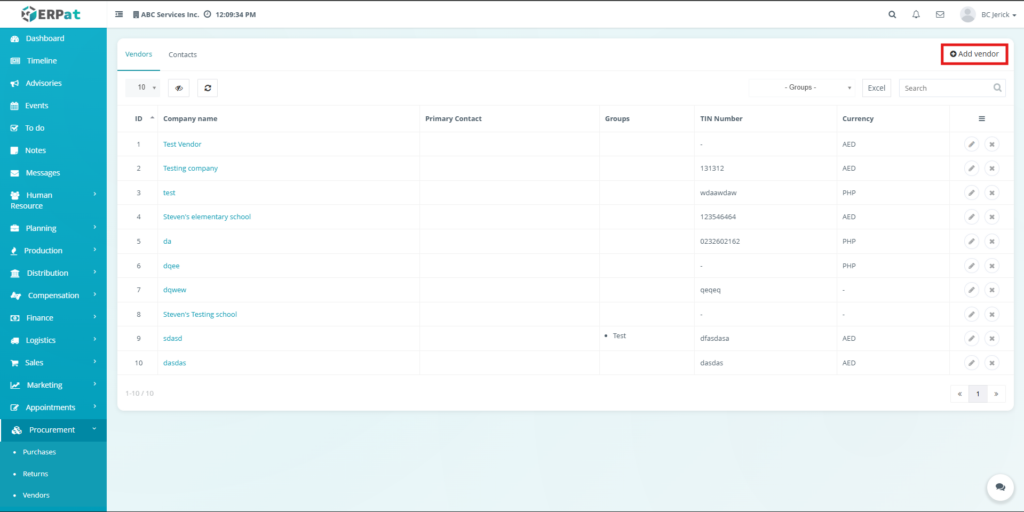Viewport: 1024px width, 512px height.
Task: Edit the Test Vendor row
Action: coord(972,144)
